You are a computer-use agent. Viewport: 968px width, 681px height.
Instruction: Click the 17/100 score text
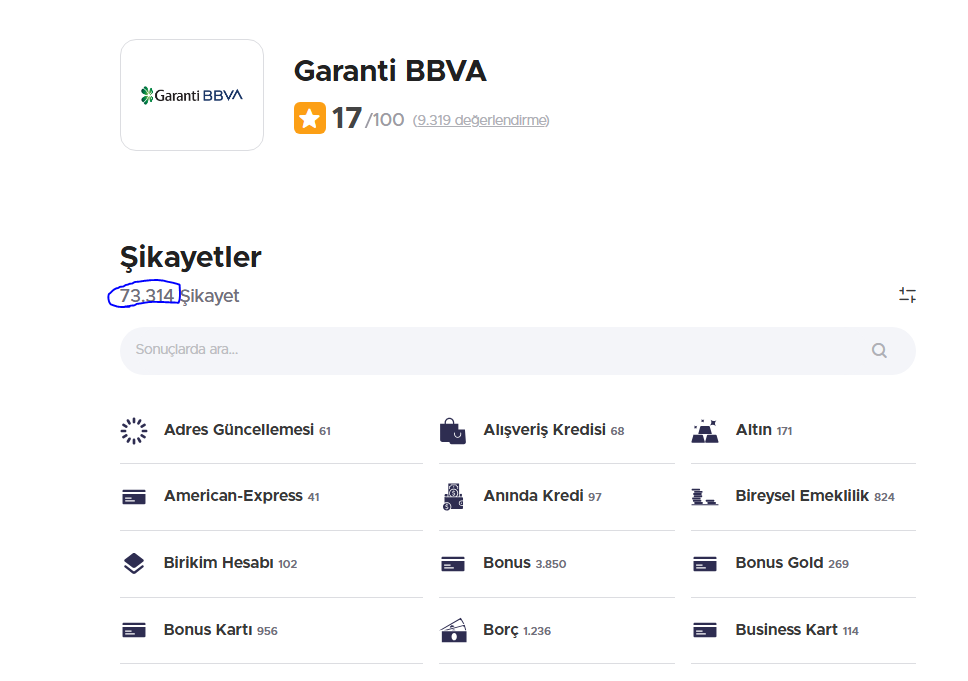point(368,118)
